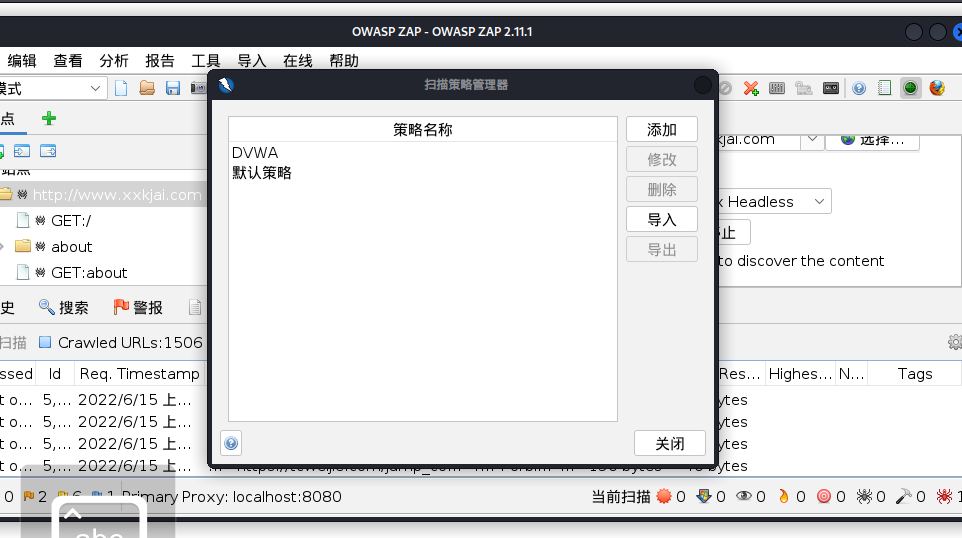Click the Req. Timestamp column header

[x=139, y=374]
